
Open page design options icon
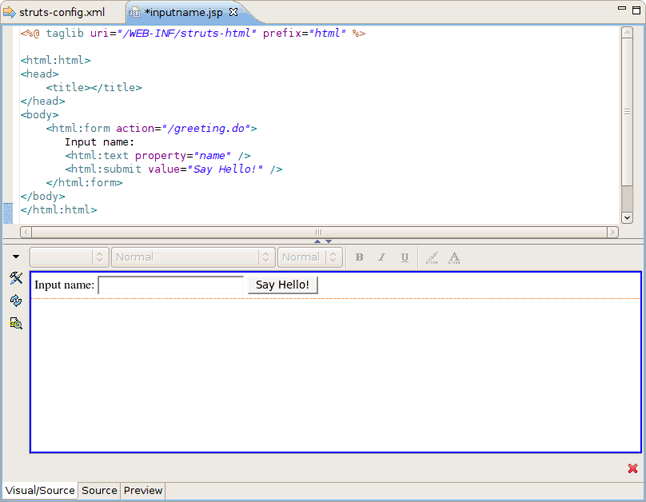[x=16, y=323]
